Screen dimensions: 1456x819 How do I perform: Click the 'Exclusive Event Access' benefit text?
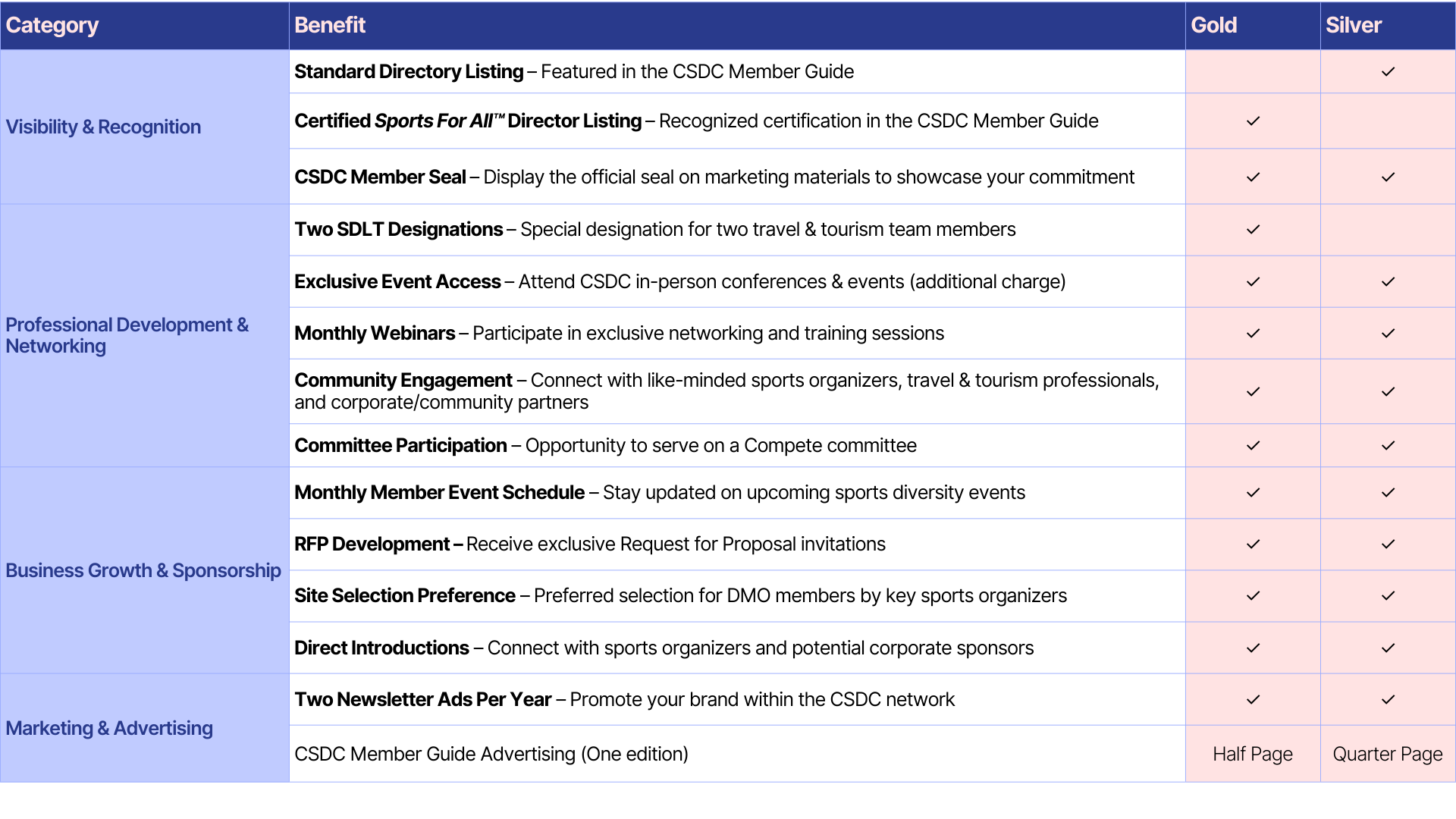pyautogui.click(x=397, y=282)
